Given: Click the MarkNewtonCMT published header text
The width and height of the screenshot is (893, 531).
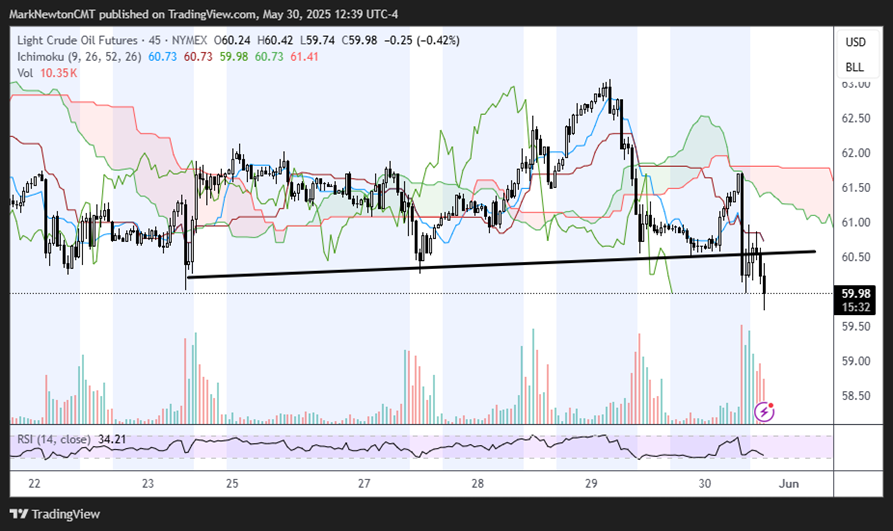Looking at the screenshot, I should (x=203, y=14).
